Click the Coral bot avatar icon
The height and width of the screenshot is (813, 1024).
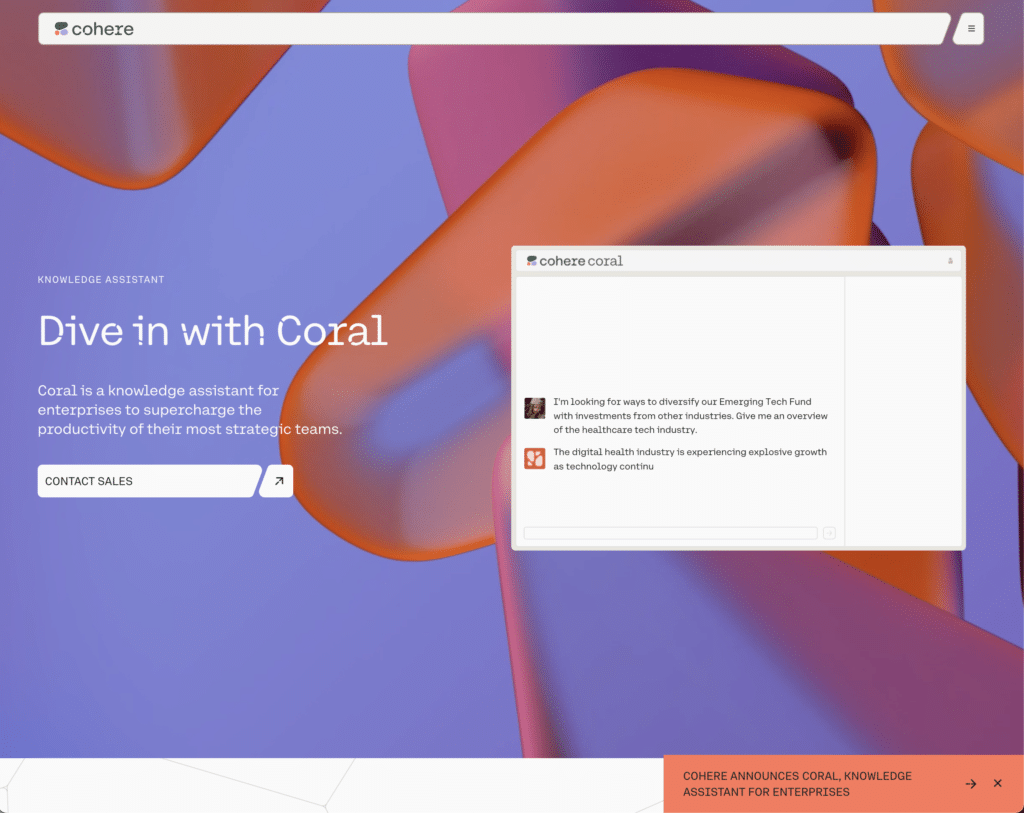click(535, 458)
